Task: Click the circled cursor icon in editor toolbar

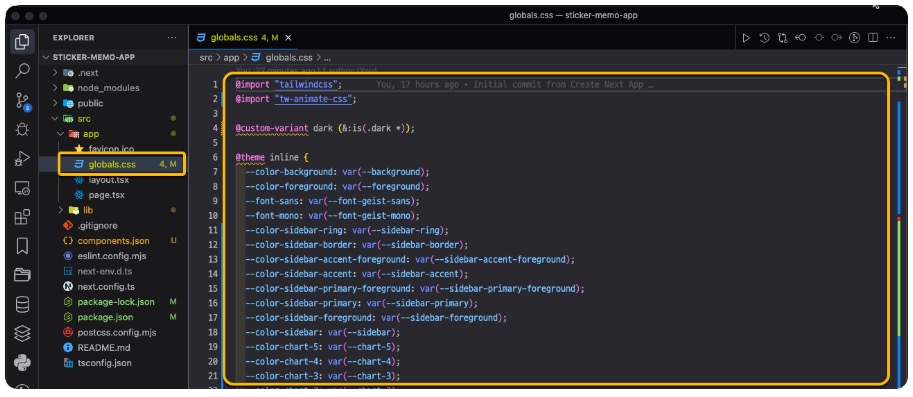Action: point(855,38)
